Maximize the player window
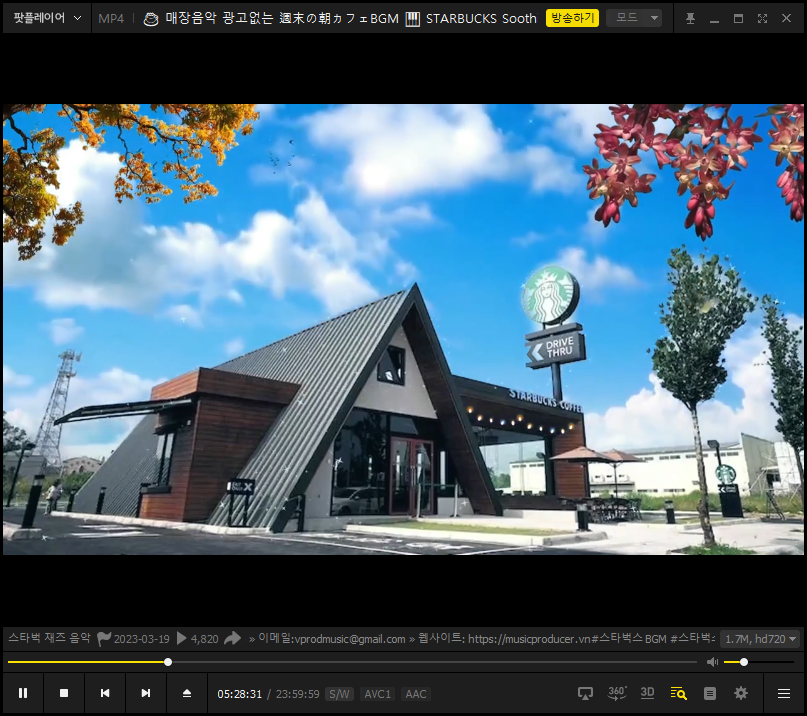 [738, 19]
